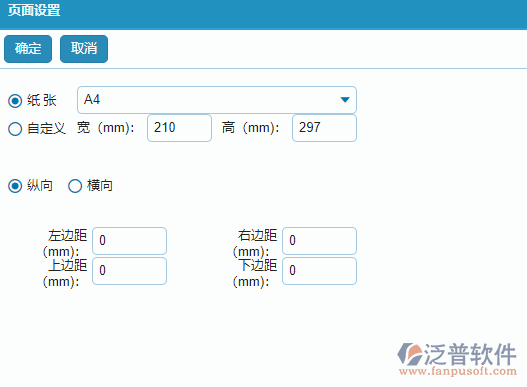
Task: Click the 宽 (mm): label
Action: click(x=106, y=128)
